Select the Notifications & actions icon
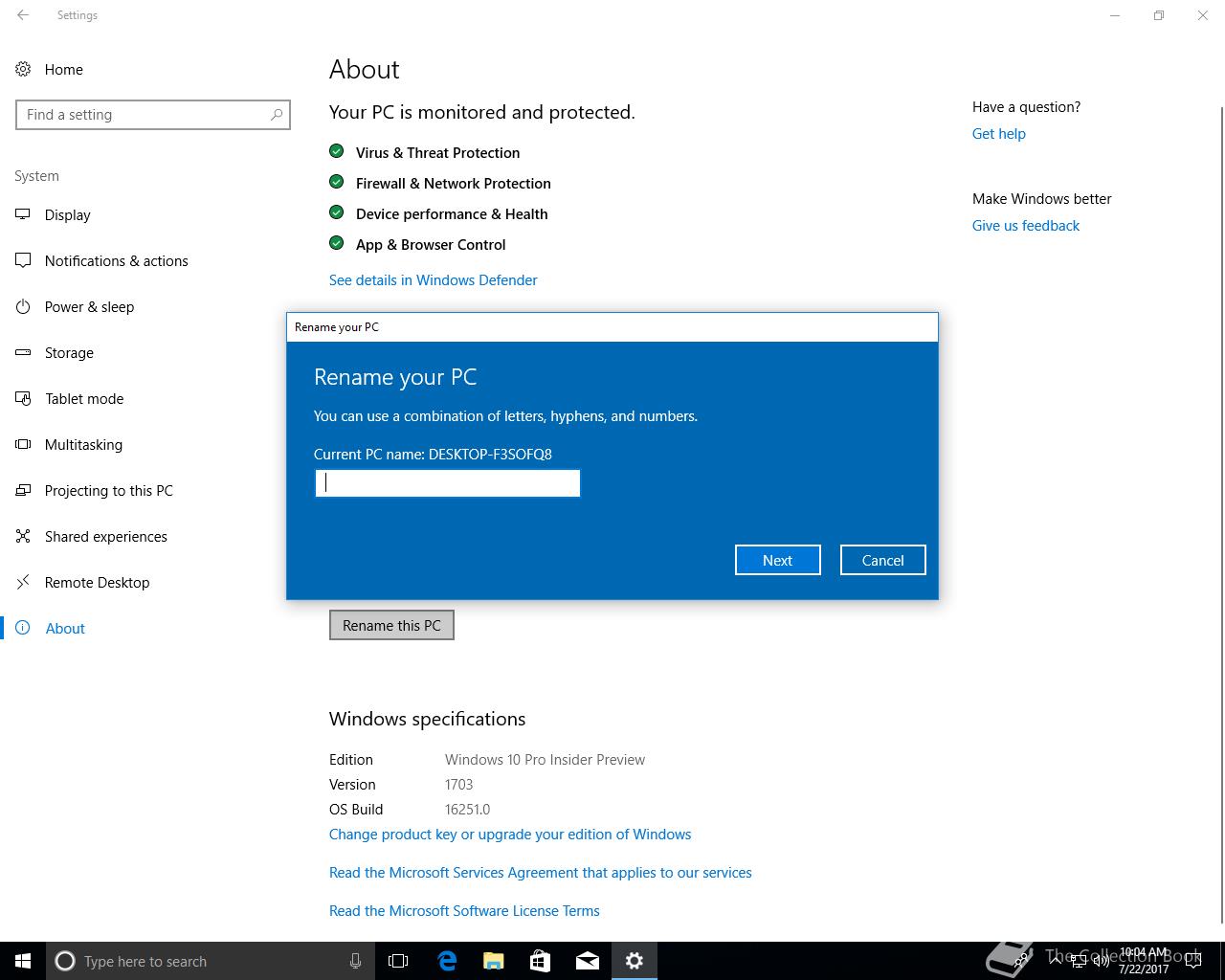 [x=23, y=260]
